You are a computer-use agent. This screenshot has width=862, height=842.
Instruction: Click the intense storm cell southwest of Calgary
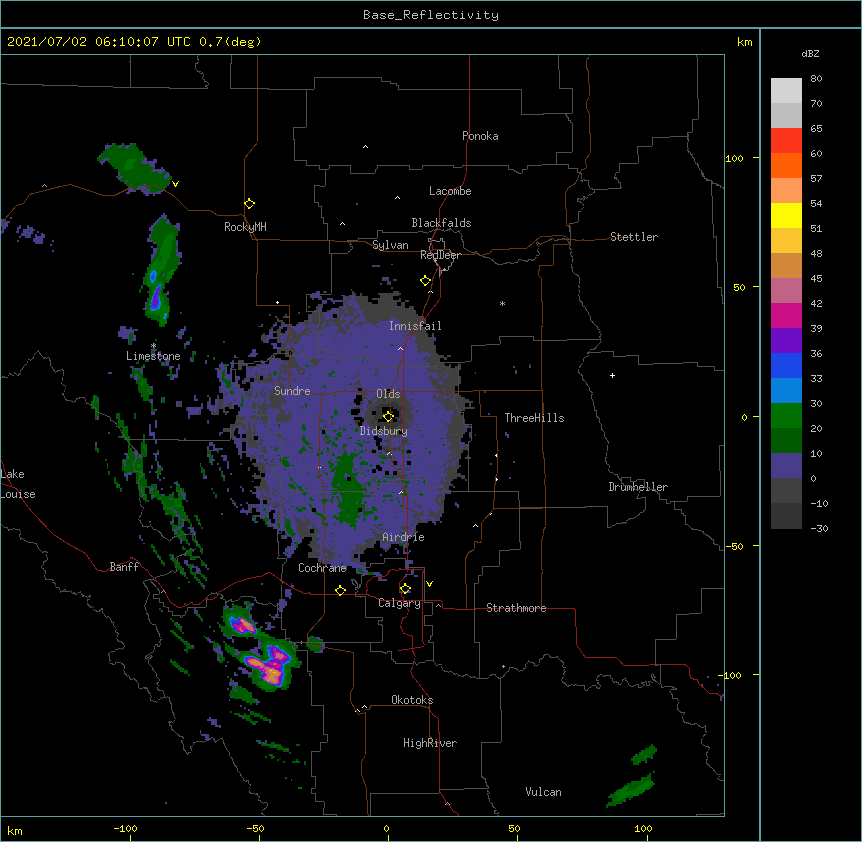[270, 666]
